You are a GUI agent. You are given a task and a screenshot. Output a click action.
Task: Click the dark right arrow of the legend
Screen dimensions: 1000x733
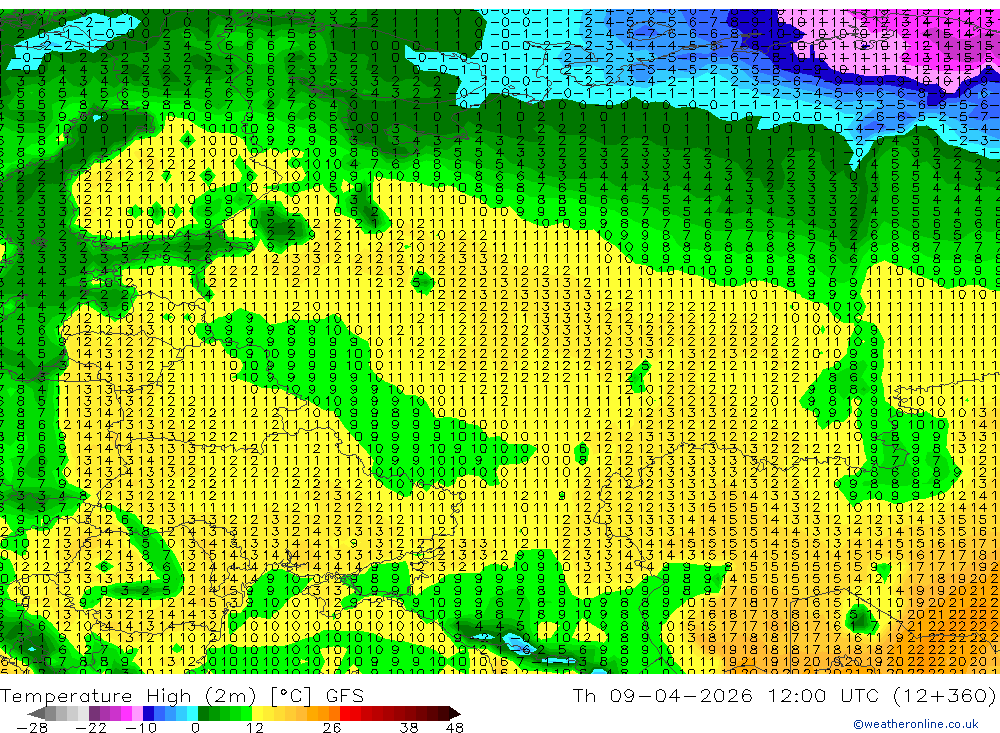pos(455,714)
